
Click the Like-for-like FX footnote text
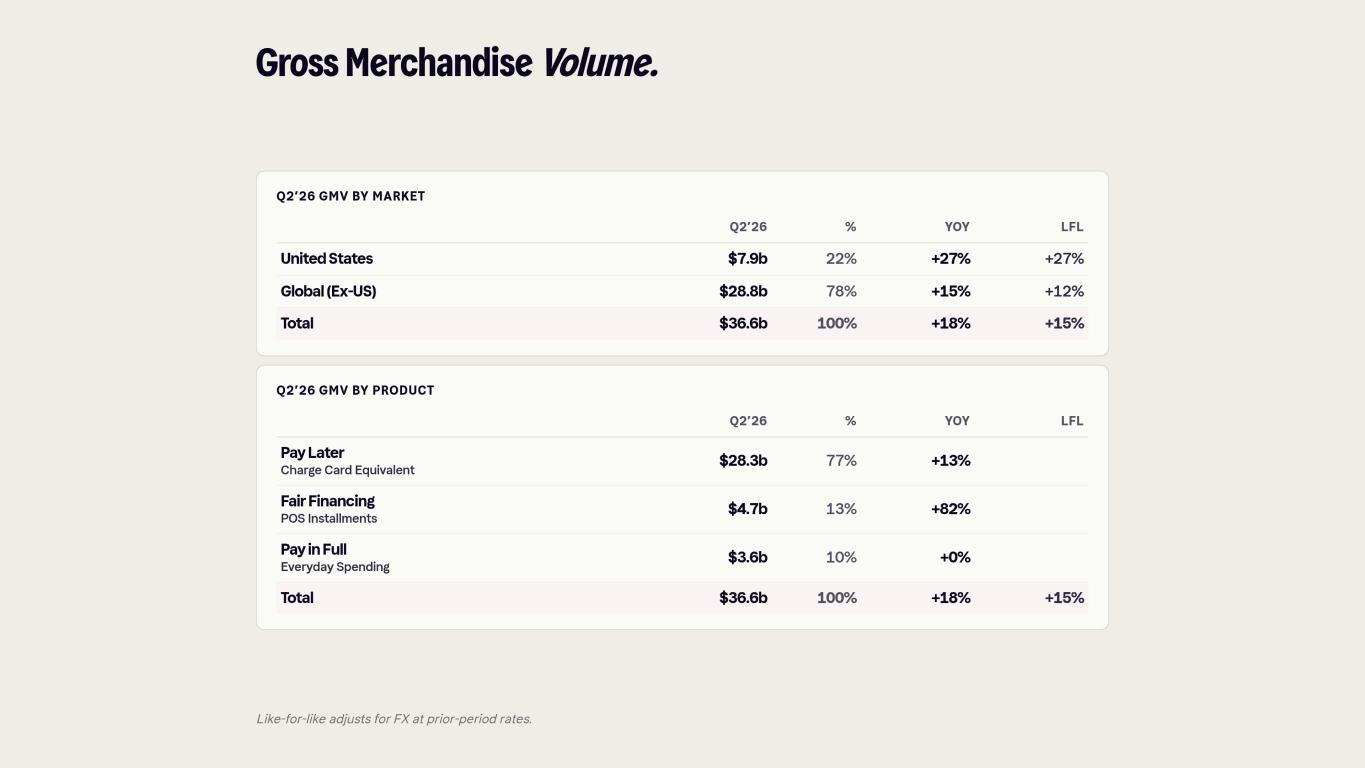pos(394,719)
